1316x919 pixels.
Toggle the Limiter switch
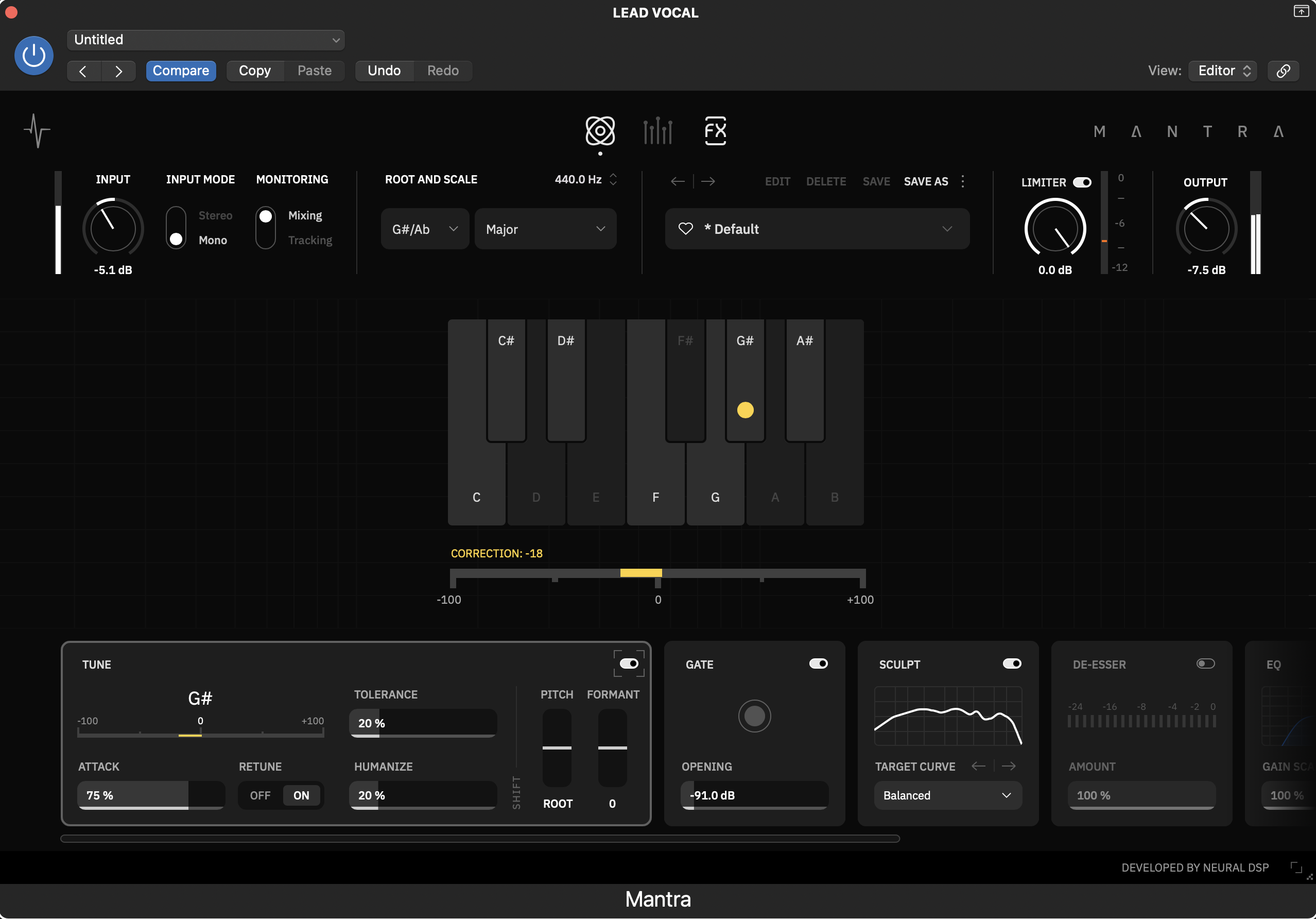tap(1082, 182)
